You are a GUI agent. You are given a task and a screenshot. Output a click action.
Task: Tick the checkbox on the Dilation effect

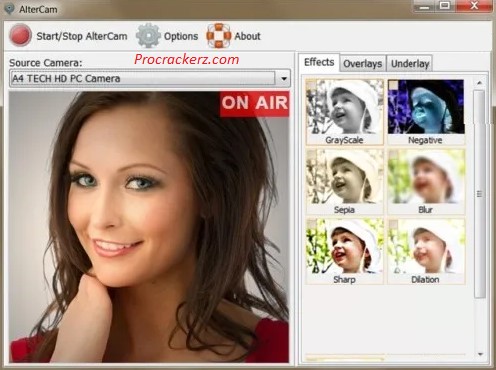393,224
